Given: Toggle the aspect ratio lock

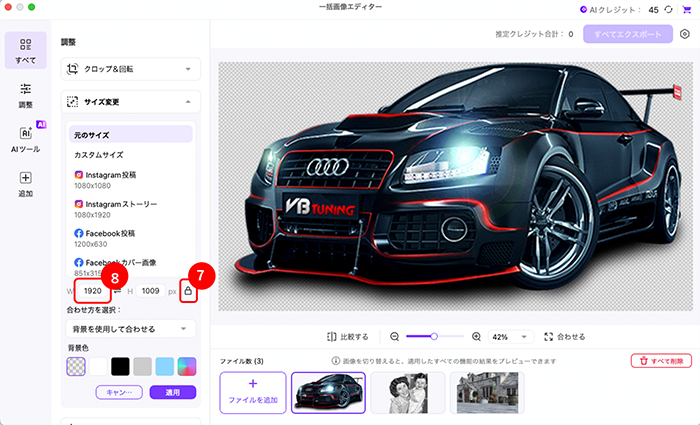Looking at the screenshot, I should coord(188,291).
